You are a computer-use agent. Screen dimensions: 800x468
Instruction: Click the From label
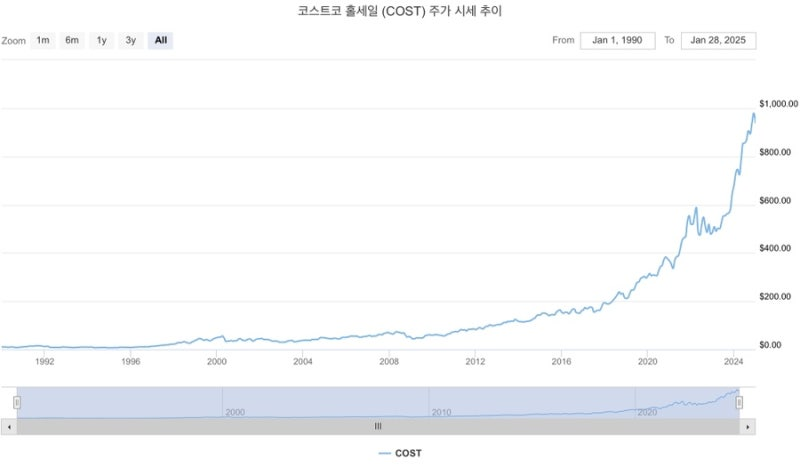click(x=563, y=40)
